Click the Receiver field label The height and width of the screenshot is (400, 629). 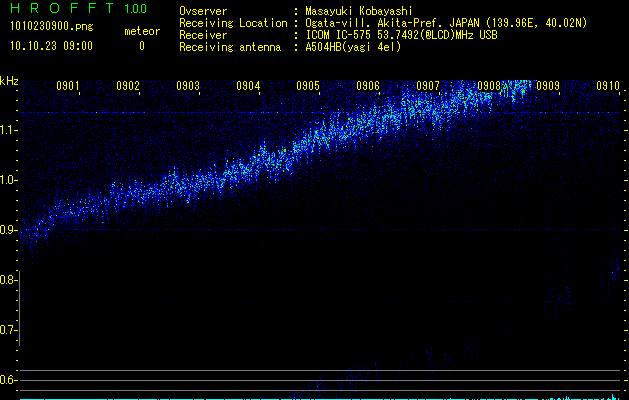point(203,35)
